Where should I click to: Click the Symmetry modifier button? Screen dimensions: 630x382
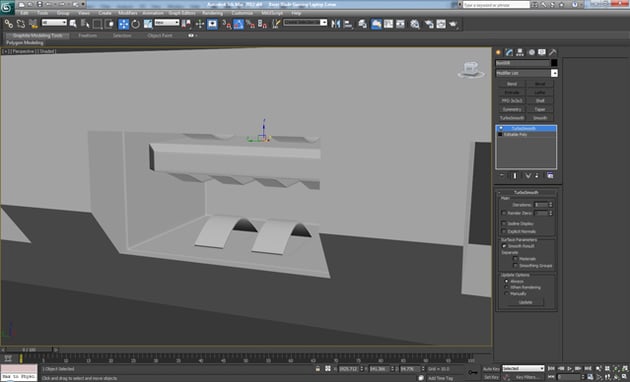pos(511,109)
